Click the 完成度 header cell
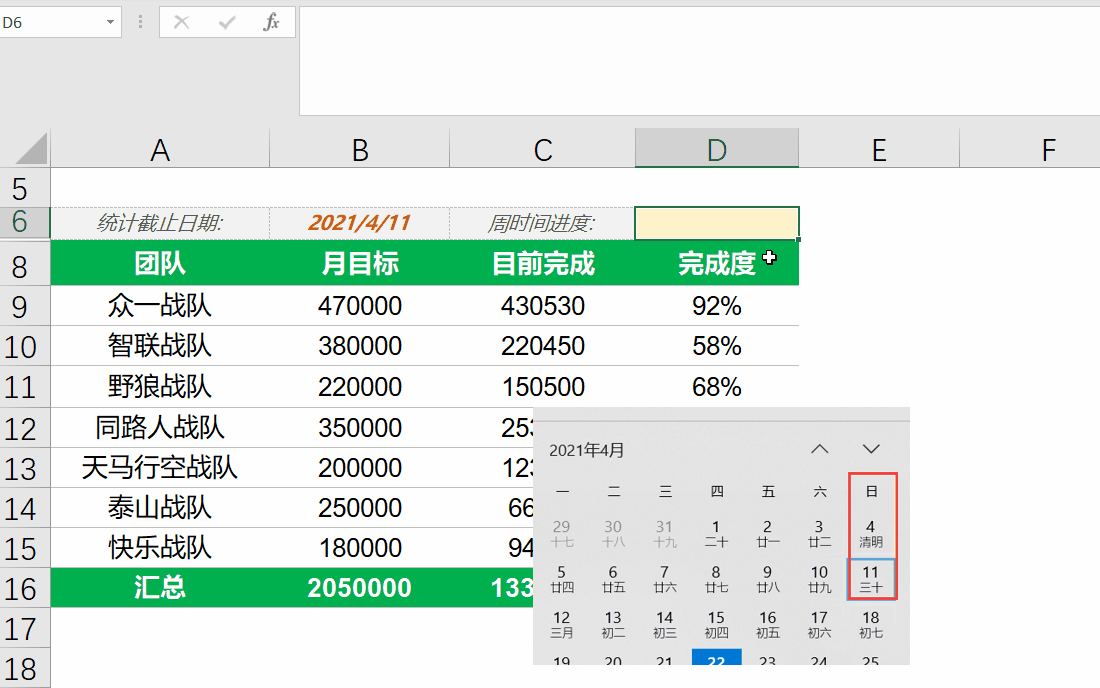The image size is (1100, 688). (x=716, y=263)
